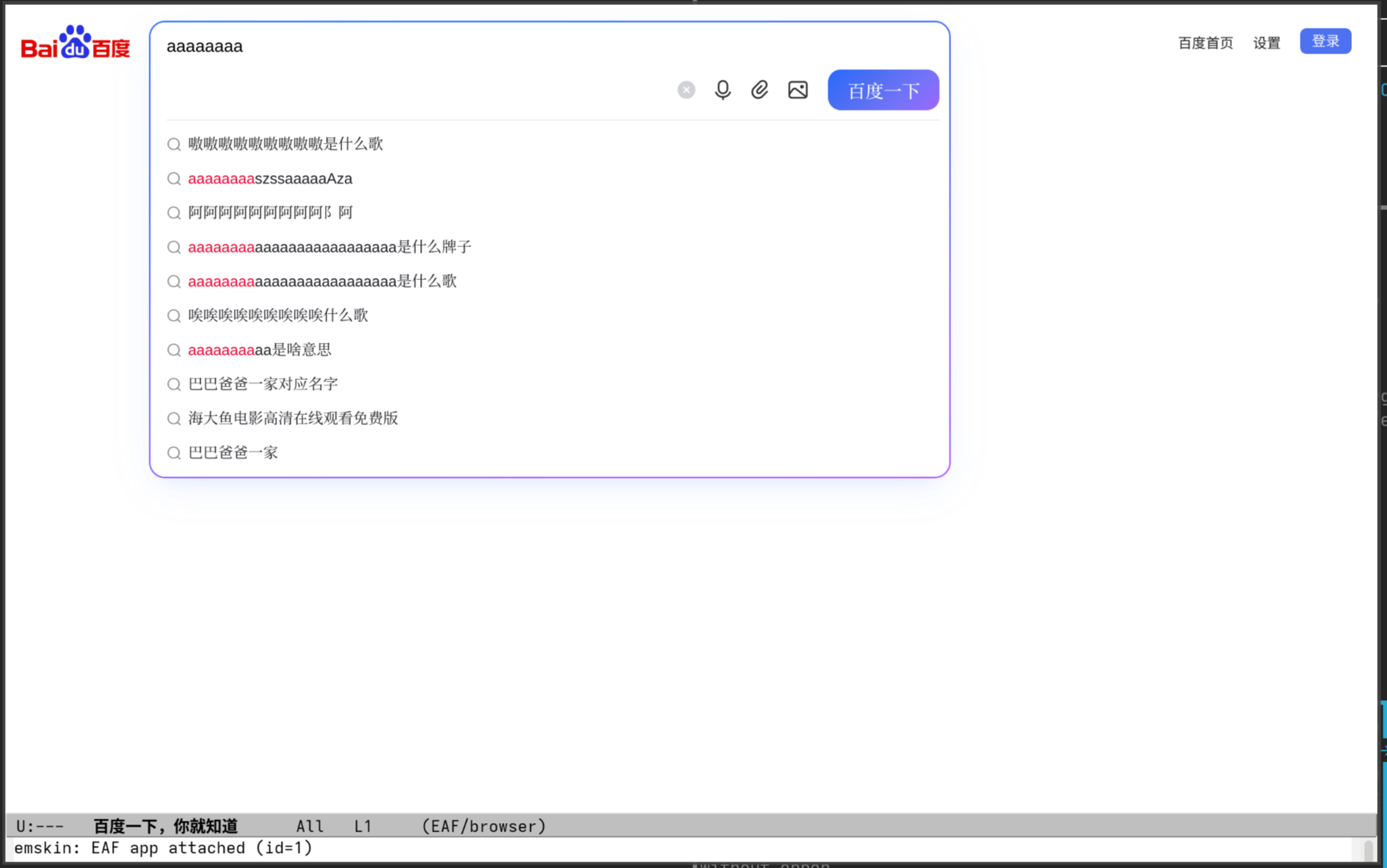Image resolution: width=1387 pixels, height=868 pixels.
Task: Pick suggestion 唉唉唉唉唉唉唉唉什么歌
Action: 277,315
